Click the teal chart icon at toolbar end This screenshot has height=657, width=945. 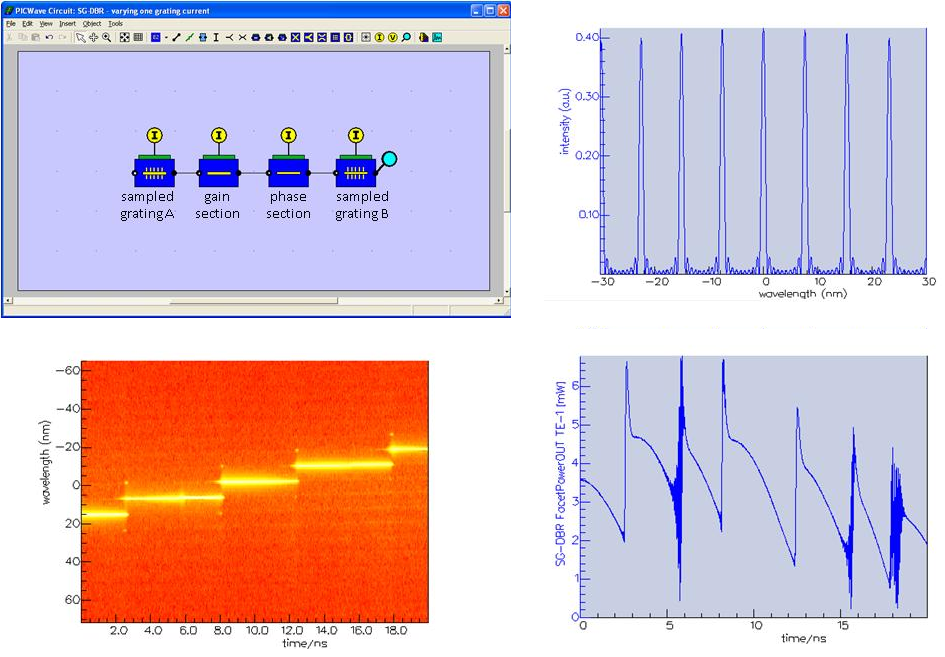437,37
